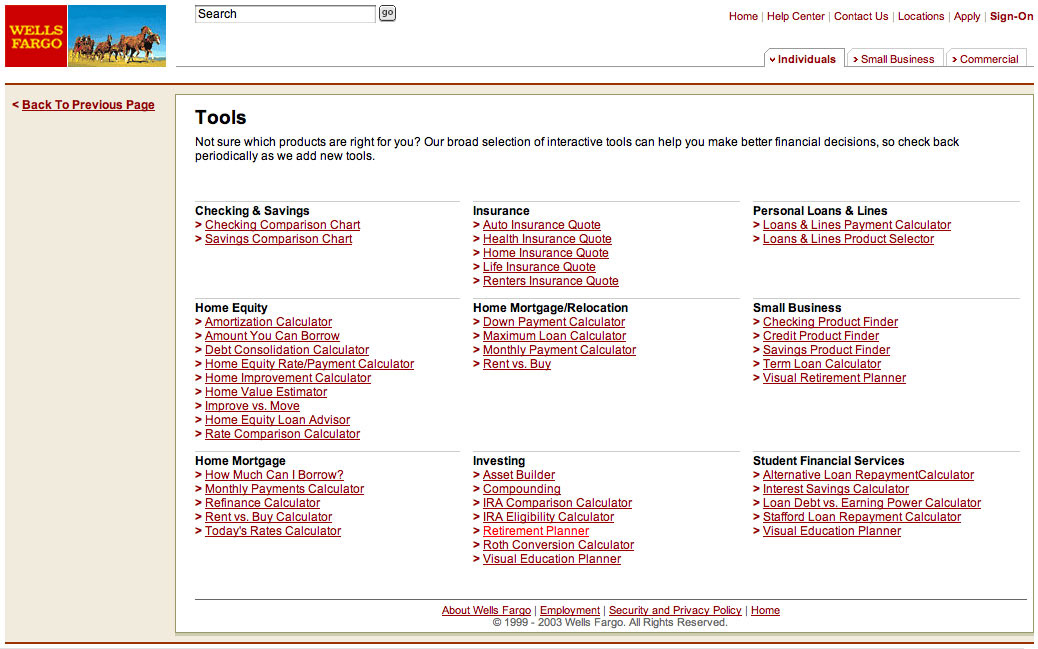The width and height of the screenshot is (1038, 649).
Task: Open Visual Education Planner under Student Financial Services
Action: [831, 530]
